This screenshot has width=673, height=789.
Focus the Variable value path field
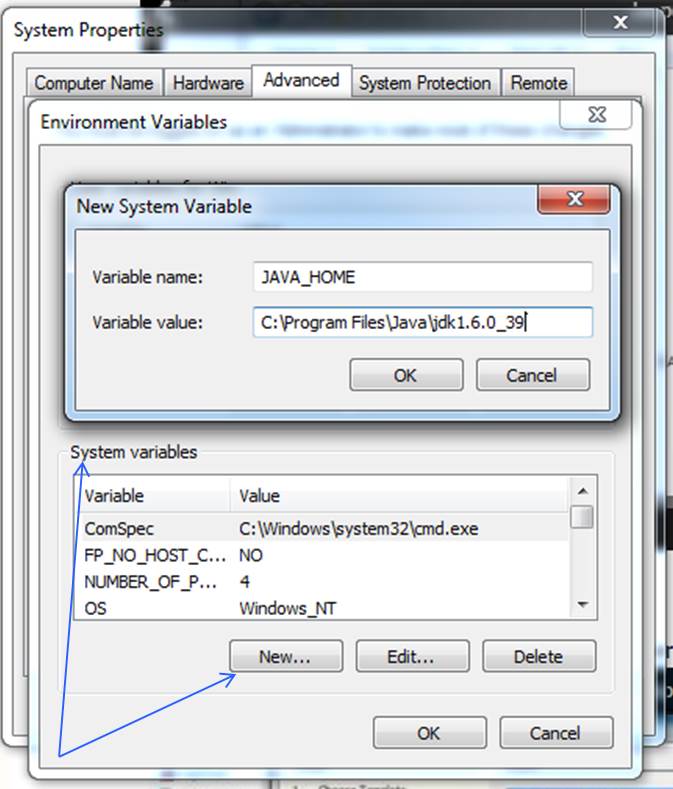coord(422,322)
